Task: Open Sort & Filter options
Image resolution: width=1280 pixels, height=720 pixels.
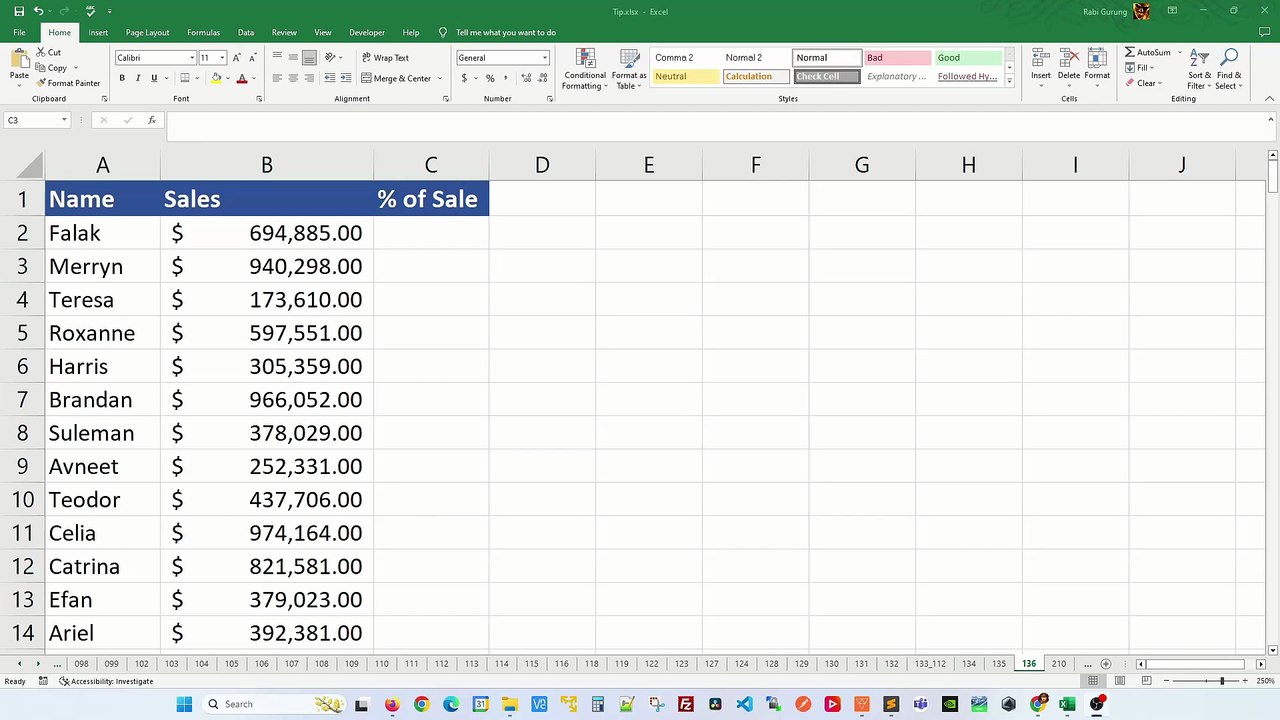Action: (x=1199, y=69)
